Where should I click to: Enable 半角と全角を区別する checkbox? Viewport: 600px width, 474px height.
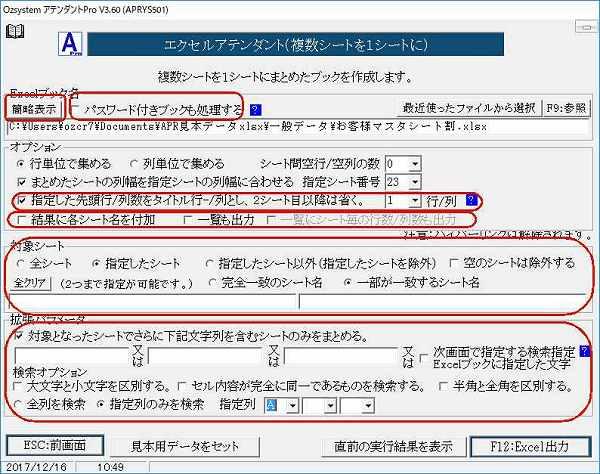pos(443,386)
